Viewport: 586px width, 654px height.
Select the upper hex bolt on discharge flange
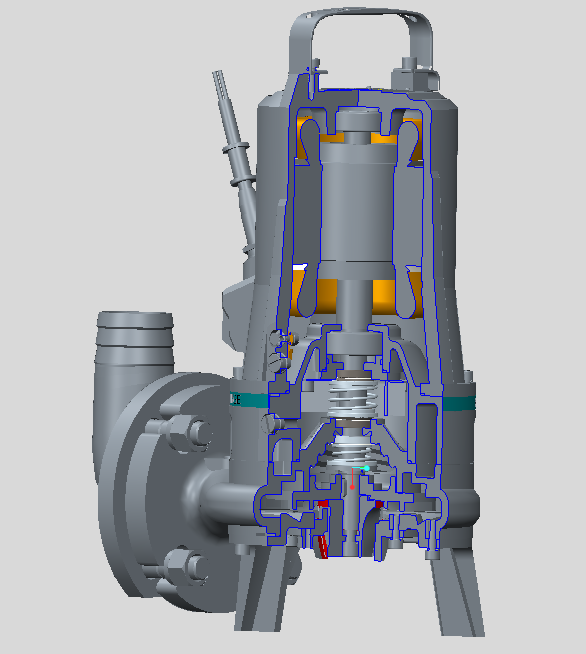(x=188, y=431)
